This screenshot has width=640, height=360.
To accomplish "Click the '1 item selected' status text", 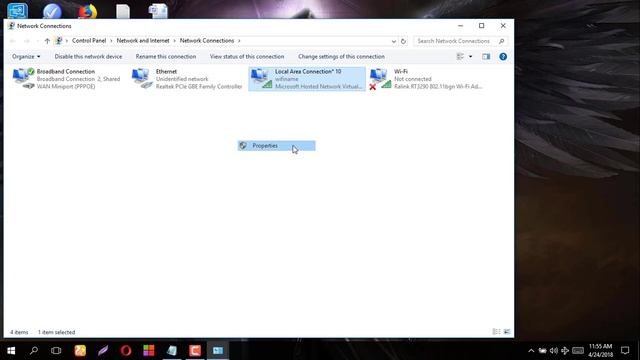I will coord(56,332).
